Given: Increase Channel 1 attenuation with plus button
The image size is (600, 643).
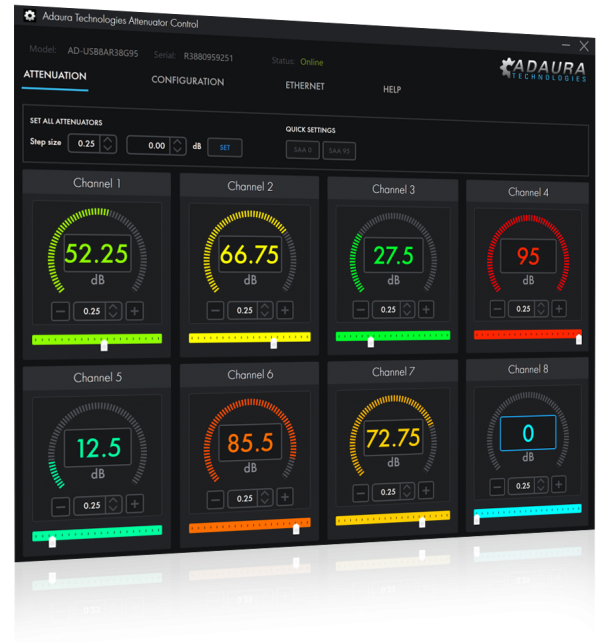Looking at the screenshot, I should (x=135, y=311).
